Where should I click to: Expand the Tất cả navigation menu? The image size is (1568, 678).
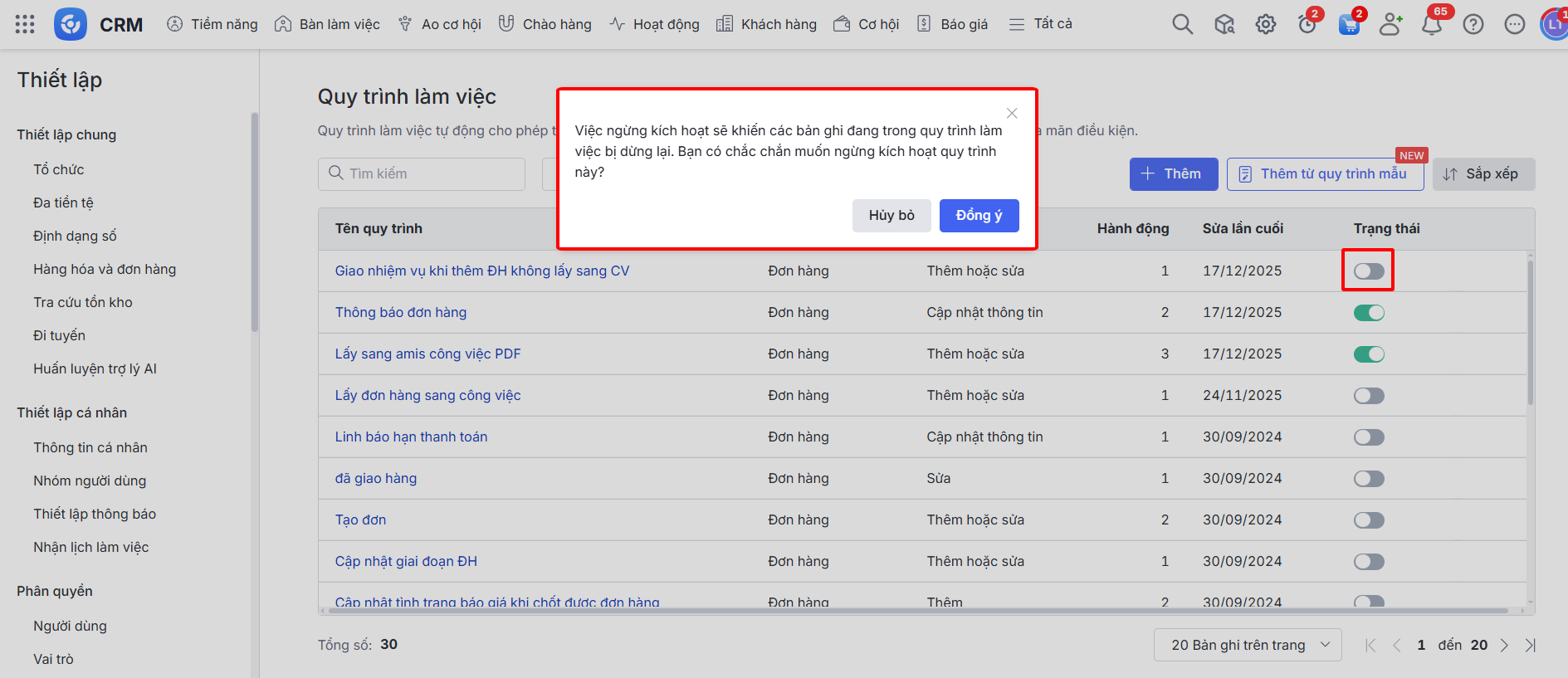[x=1040, y=24]
